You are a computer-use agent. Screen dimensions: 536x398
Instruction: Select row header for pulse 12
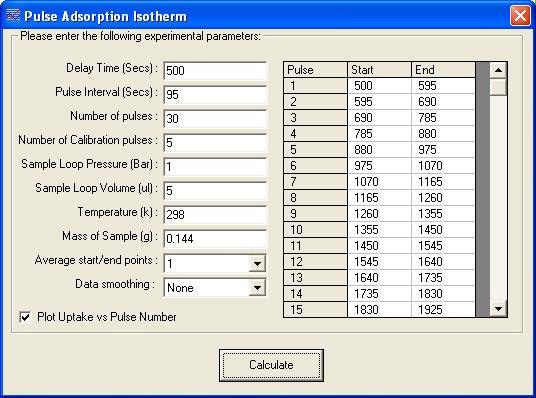point(316,262)
